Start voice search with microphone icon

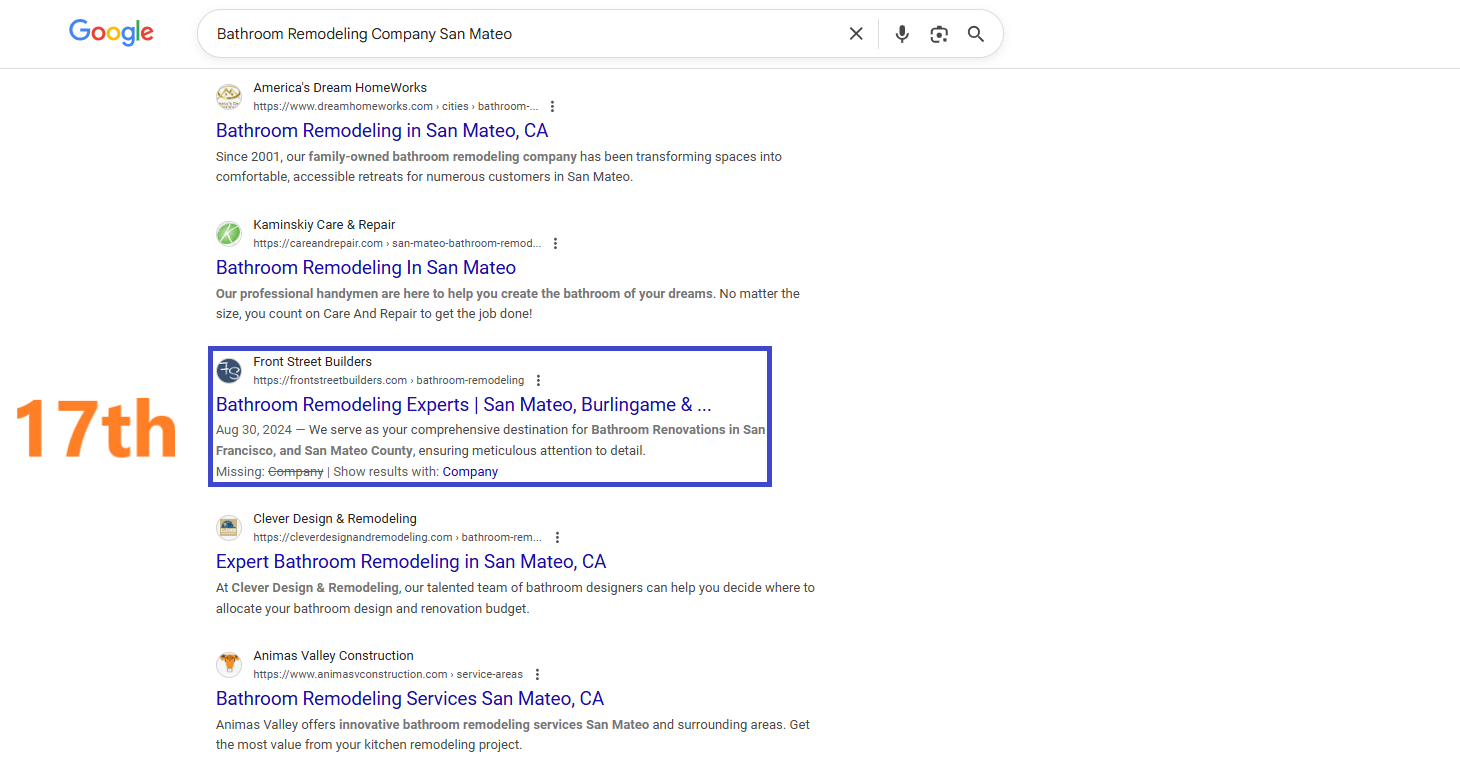(902, 34)
